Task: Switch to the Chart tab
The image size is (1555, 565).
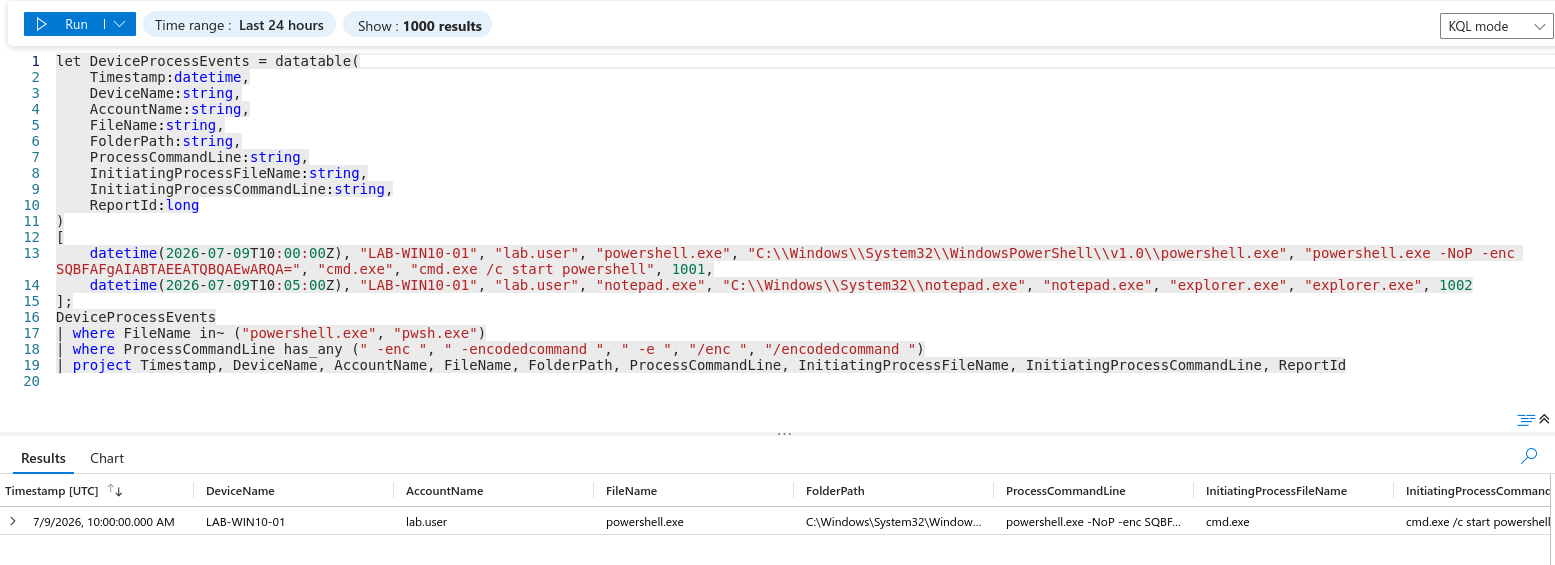Action: coord(107,458)
